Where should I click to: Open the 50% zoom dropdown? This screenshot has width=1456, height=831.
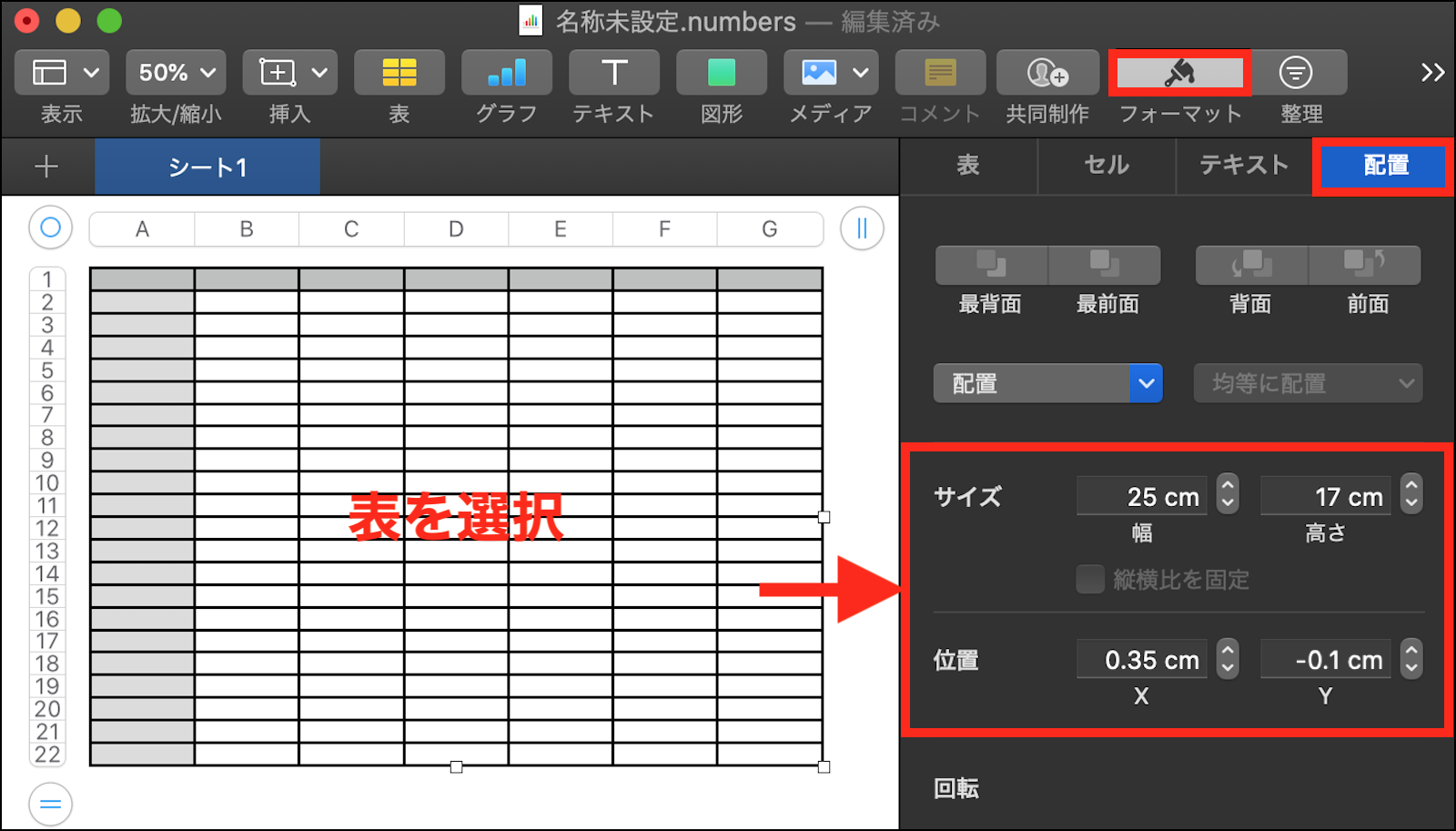176,73
